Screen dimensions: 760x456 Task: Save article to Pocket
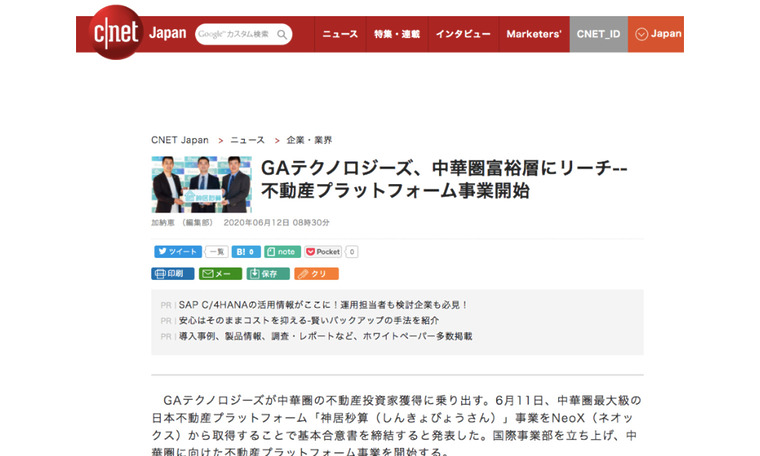point(323,252)
